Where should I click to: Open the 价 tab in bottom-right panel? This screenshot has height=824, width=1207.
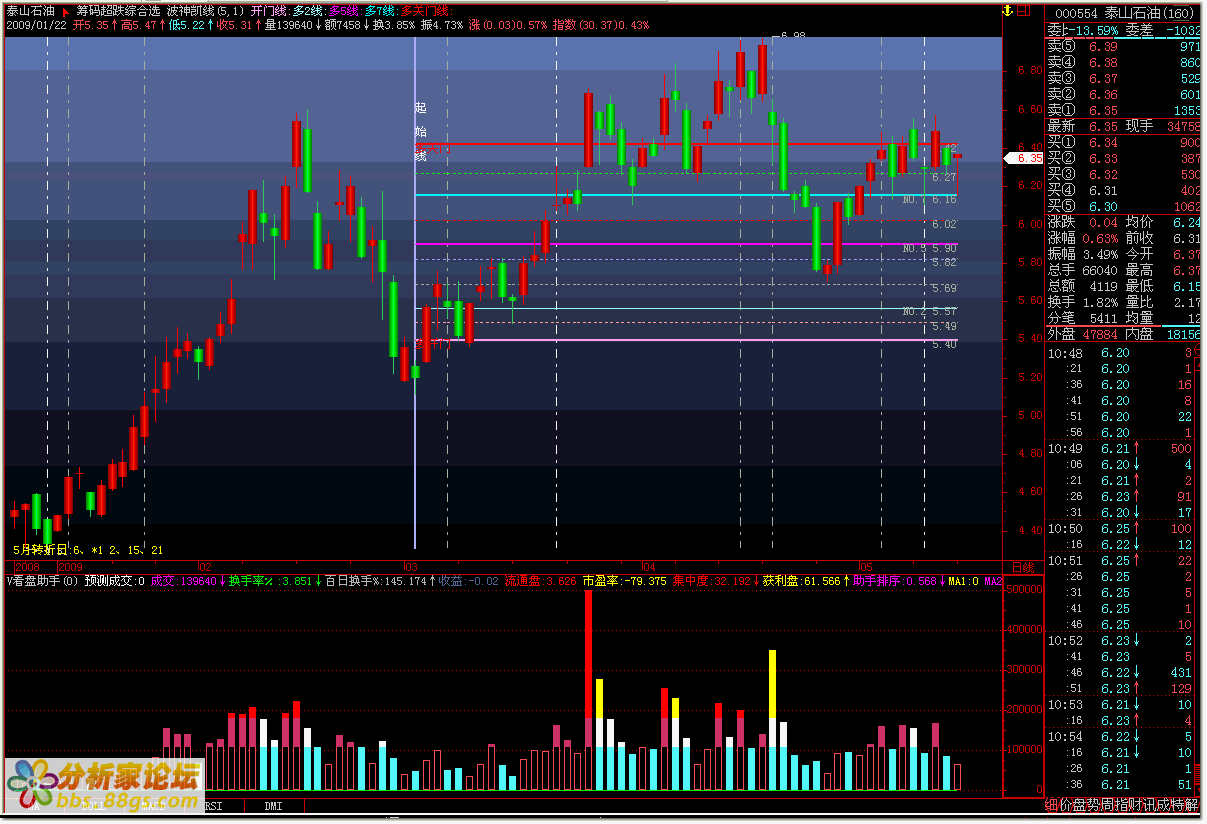click(1065, 804)
